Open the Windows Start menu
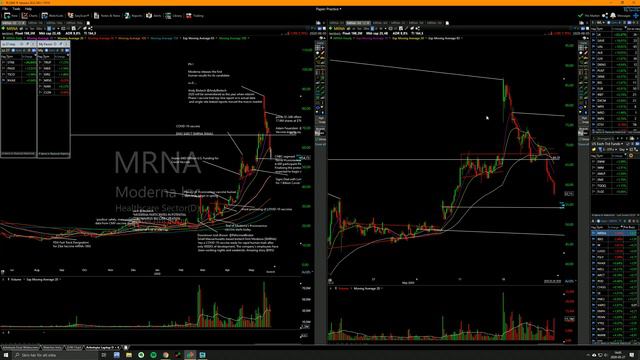The width and height of the screenshot is (640, 360). pos(6,355)
